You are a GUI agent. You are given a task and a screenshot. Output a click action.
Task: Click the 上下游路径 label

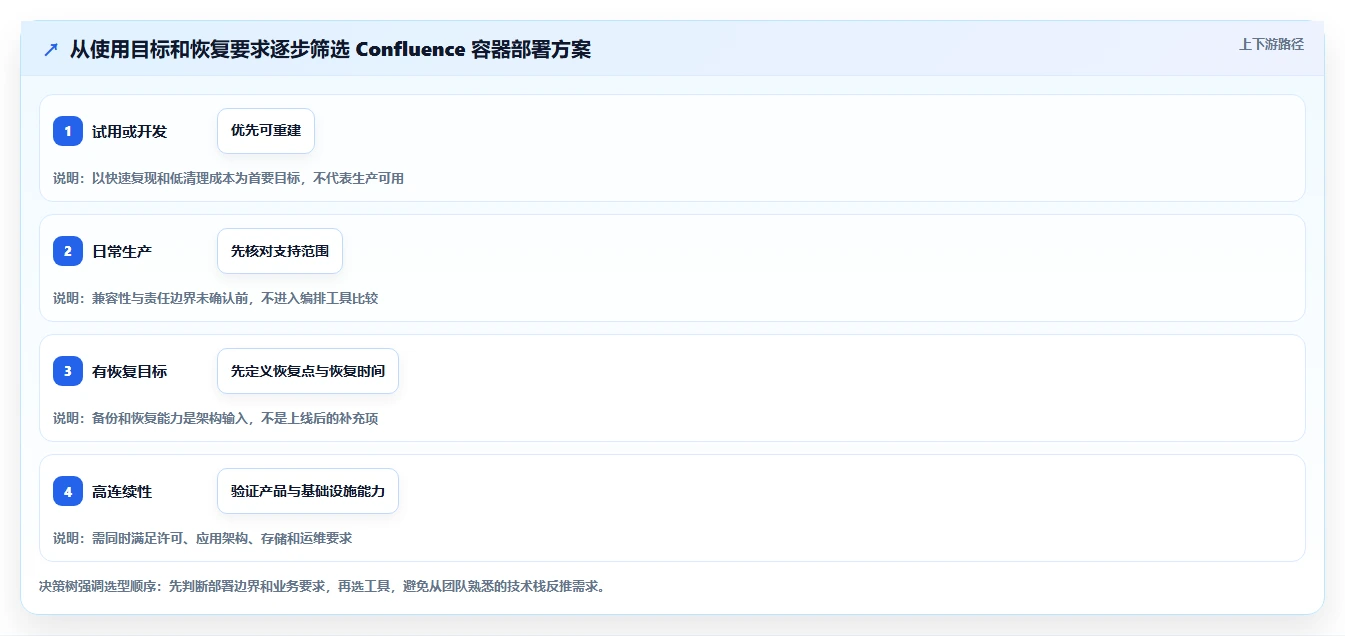(1271, 44)
